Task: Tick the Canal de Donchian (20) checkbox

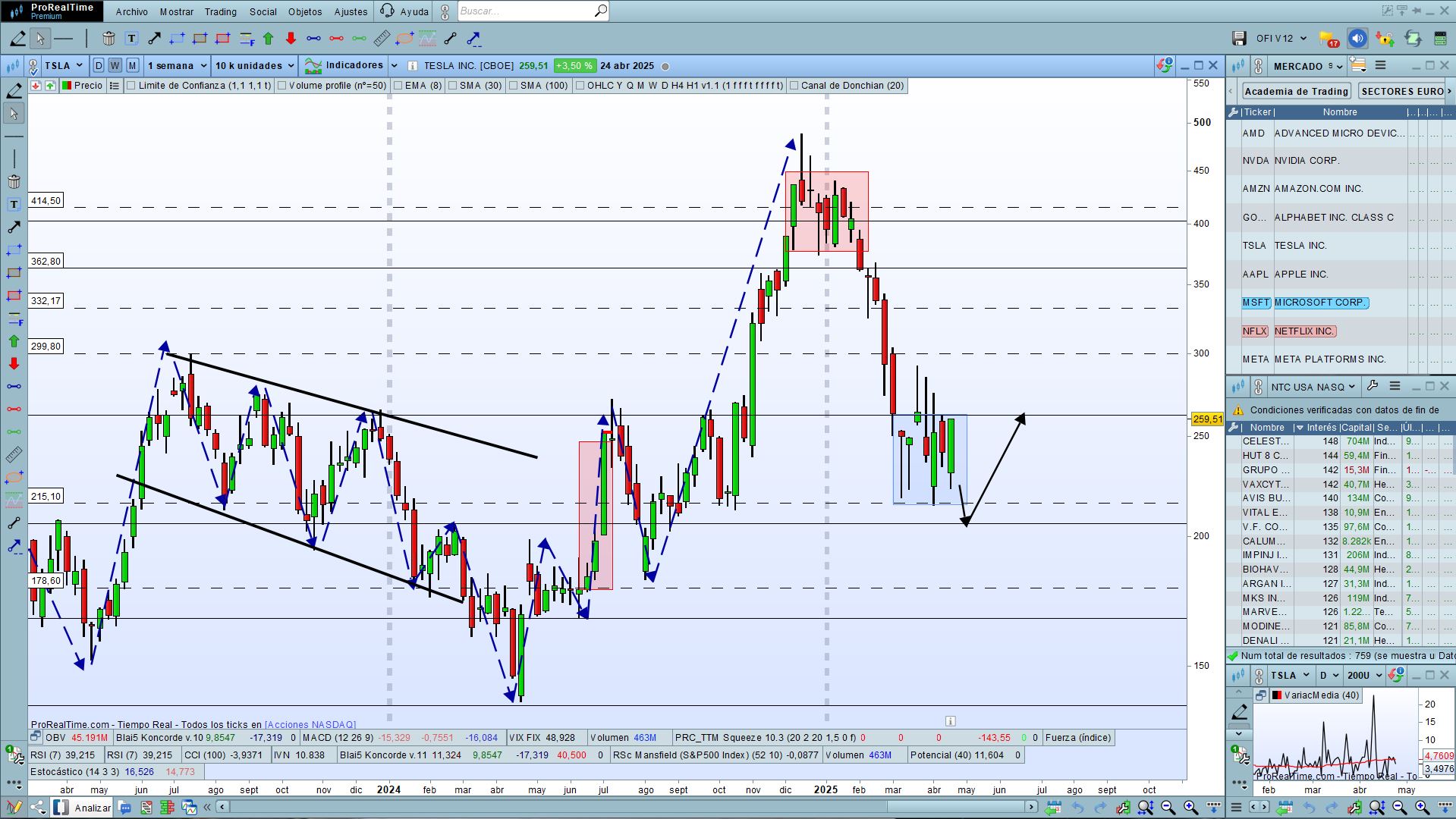Action: tap(794, 86)
